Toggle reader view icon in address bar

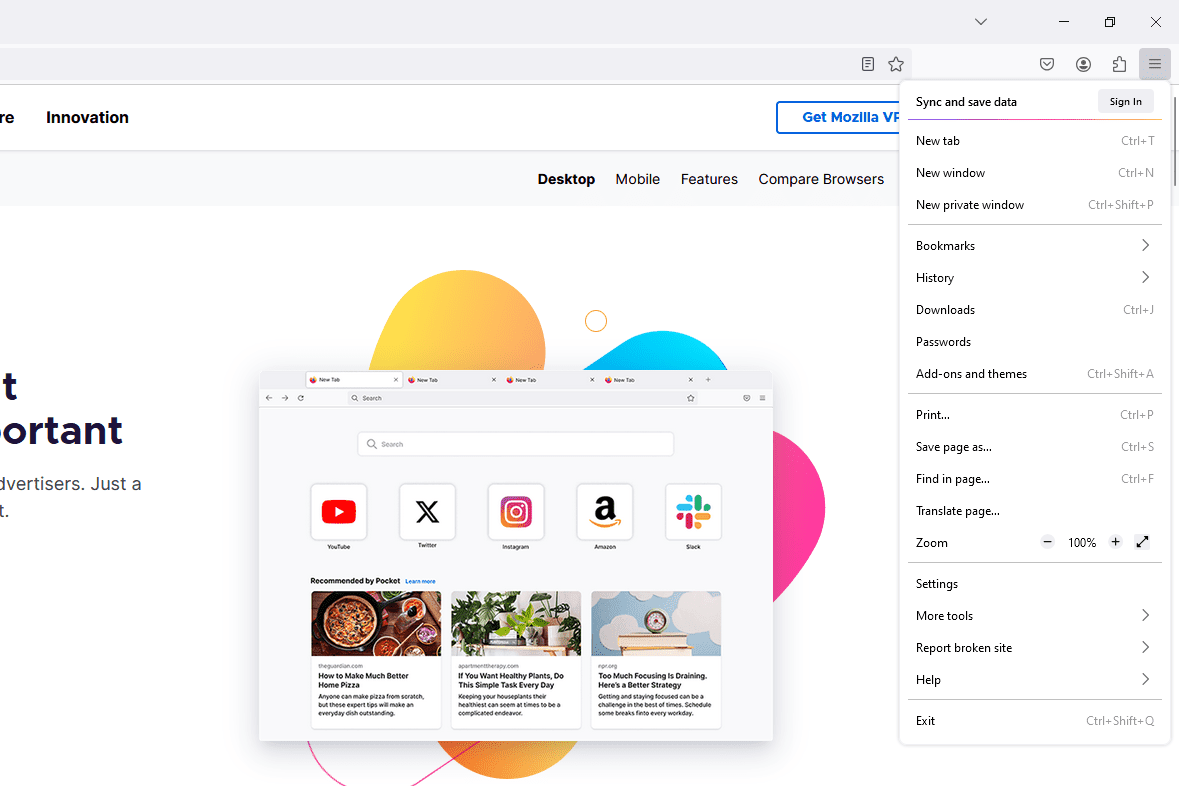pyautogui.click(x=868, y=64)
